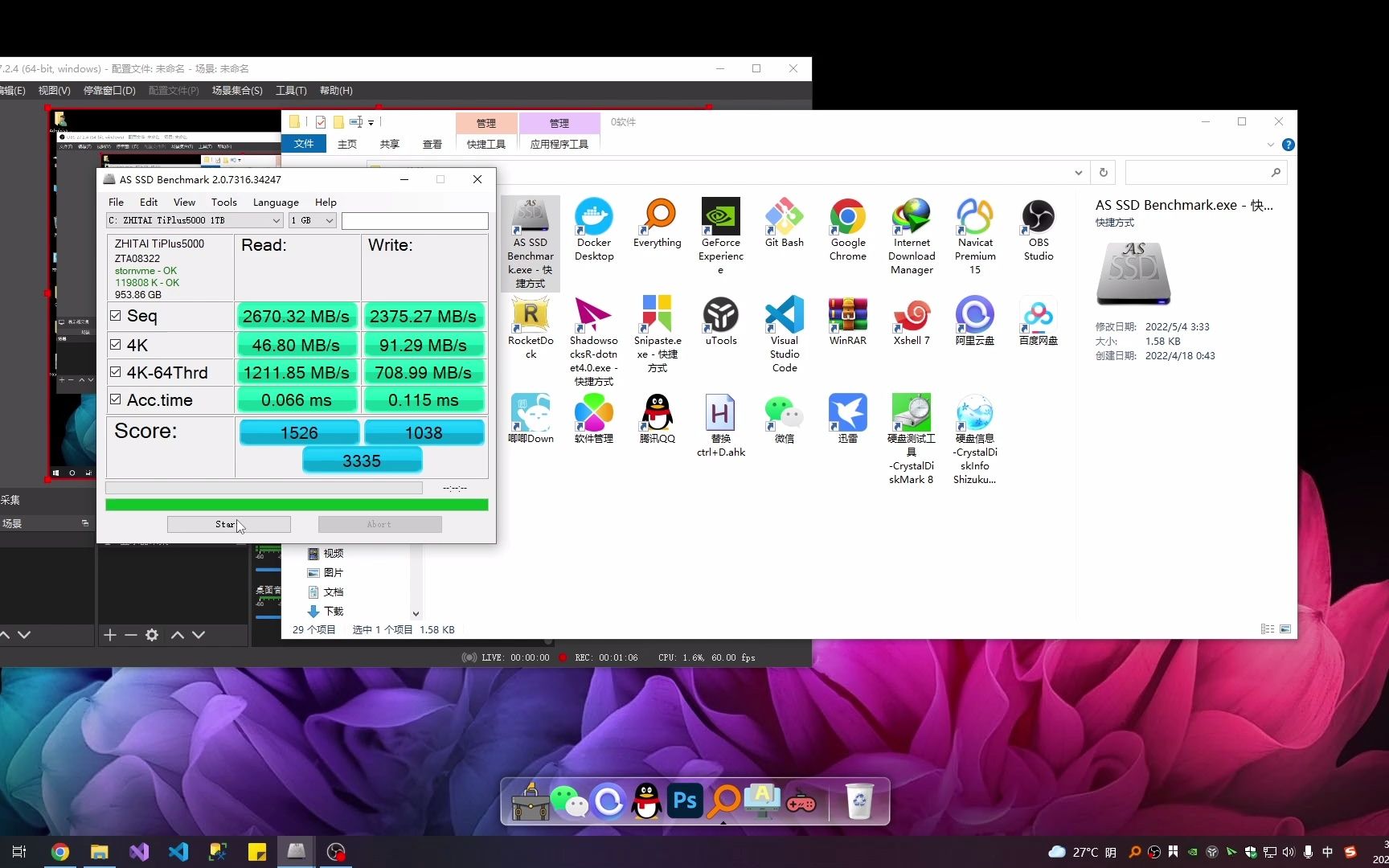
Task: Open the Language menu in AS SSD
Action: click(x=276, y=202)
